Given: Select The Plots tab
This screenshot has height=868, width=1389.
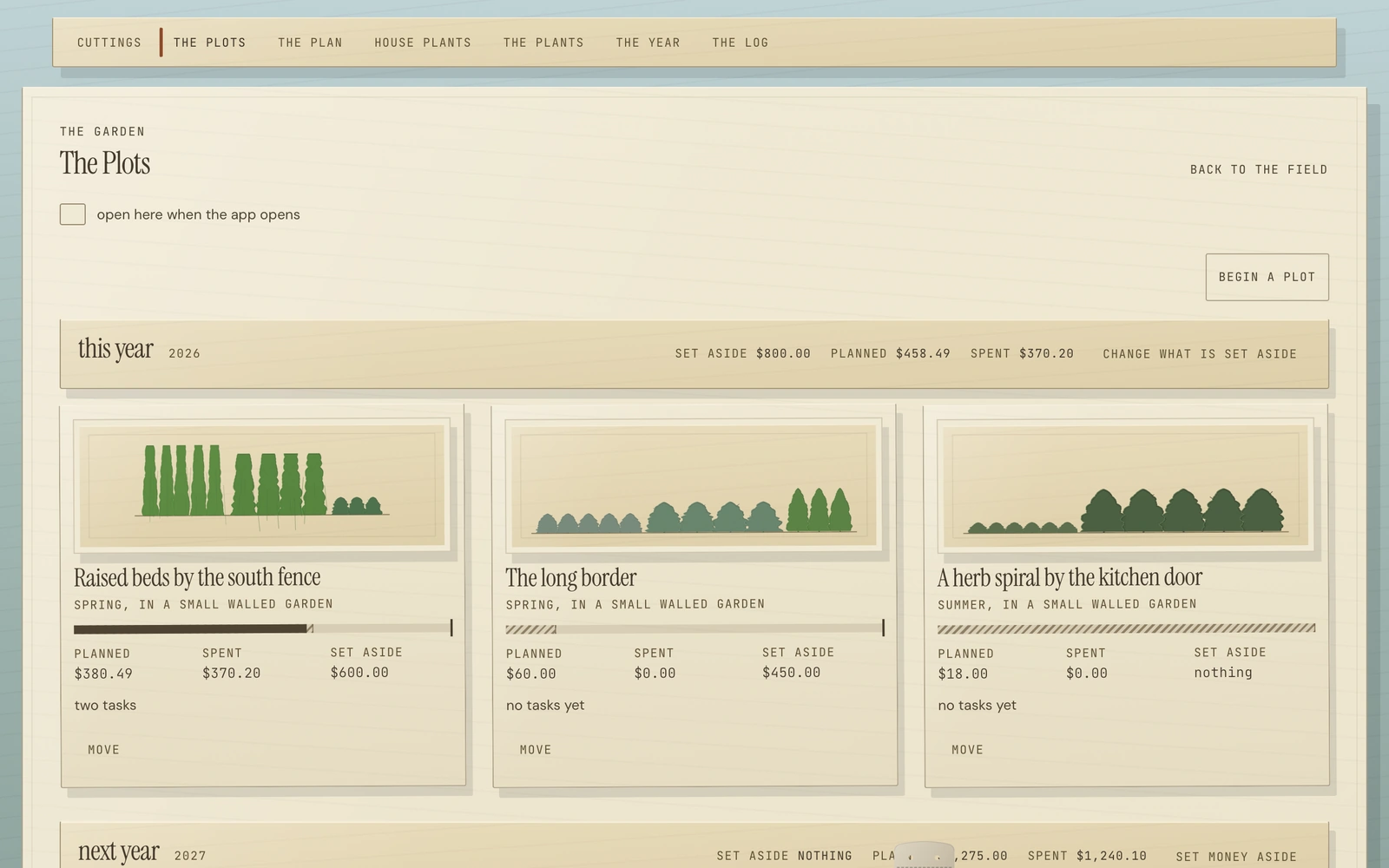Looking at the screenshot, I should tap(209, 43).
